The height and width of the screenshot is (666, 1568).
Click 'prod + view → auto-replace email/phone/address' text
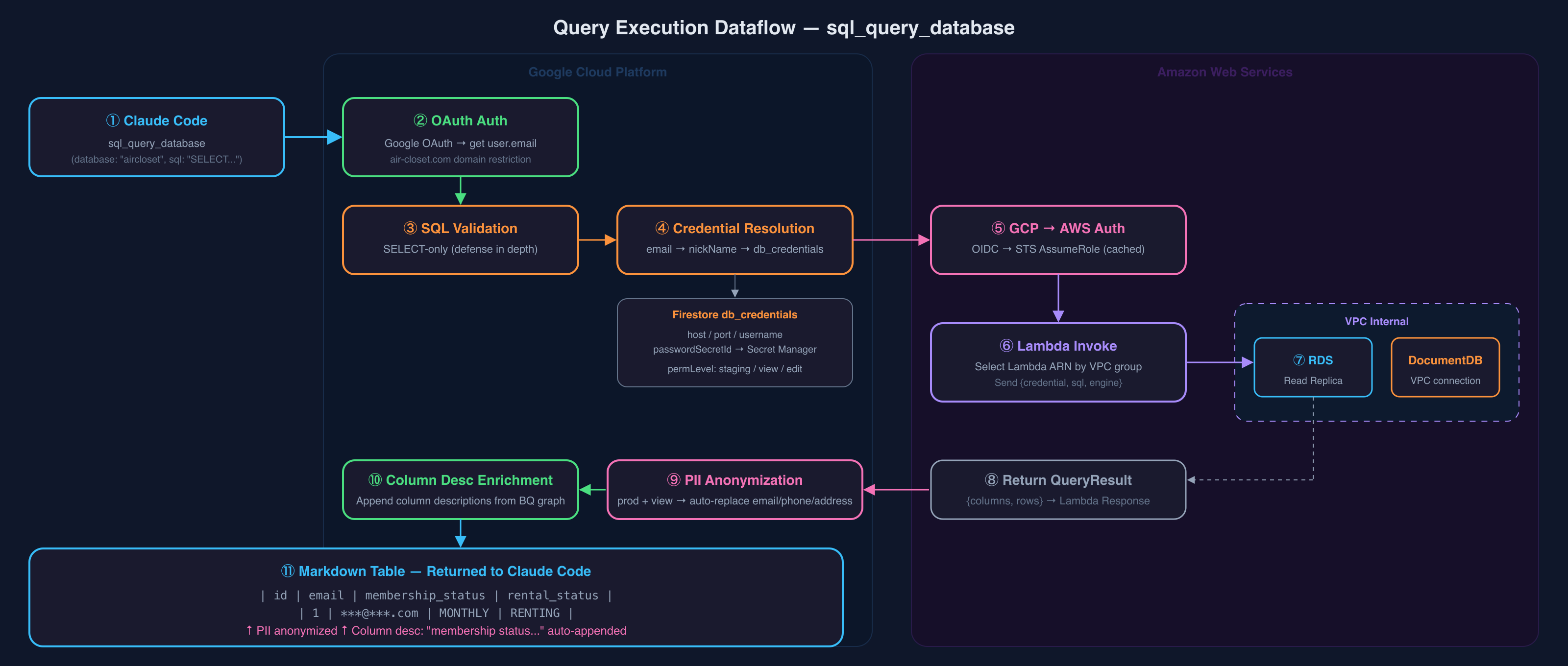(735, 500)
